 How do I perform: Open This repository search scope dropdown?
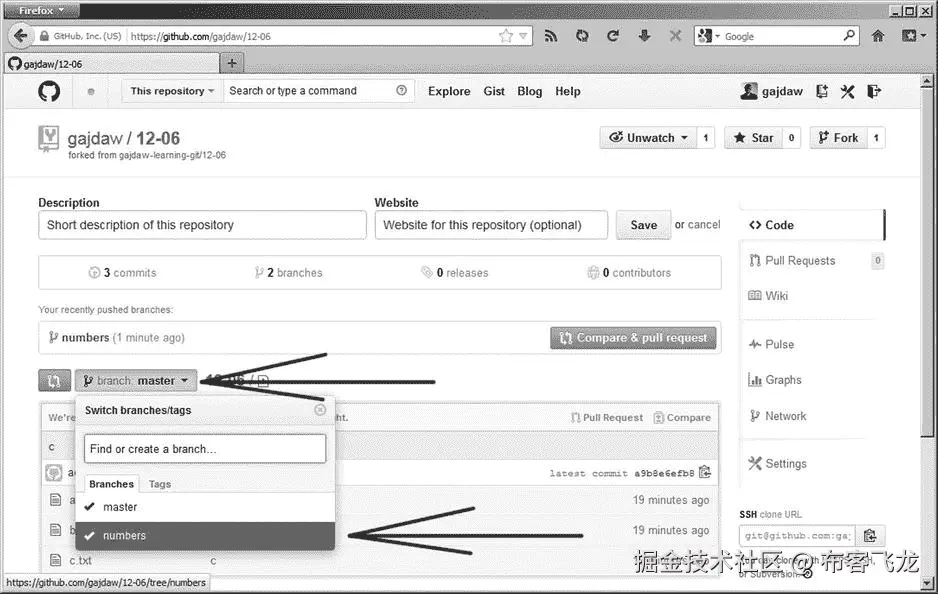tap(172, 91)
